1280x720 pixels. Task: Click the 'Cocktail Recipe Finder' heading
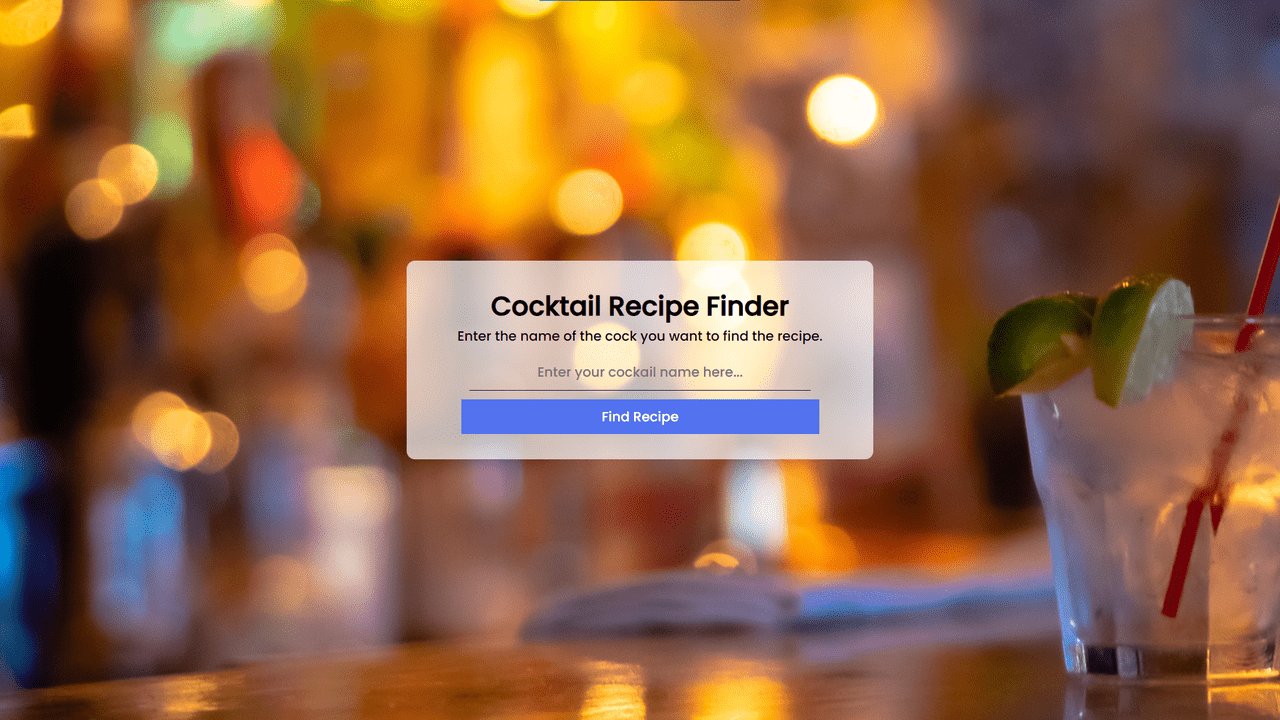(x=640, y=306)
